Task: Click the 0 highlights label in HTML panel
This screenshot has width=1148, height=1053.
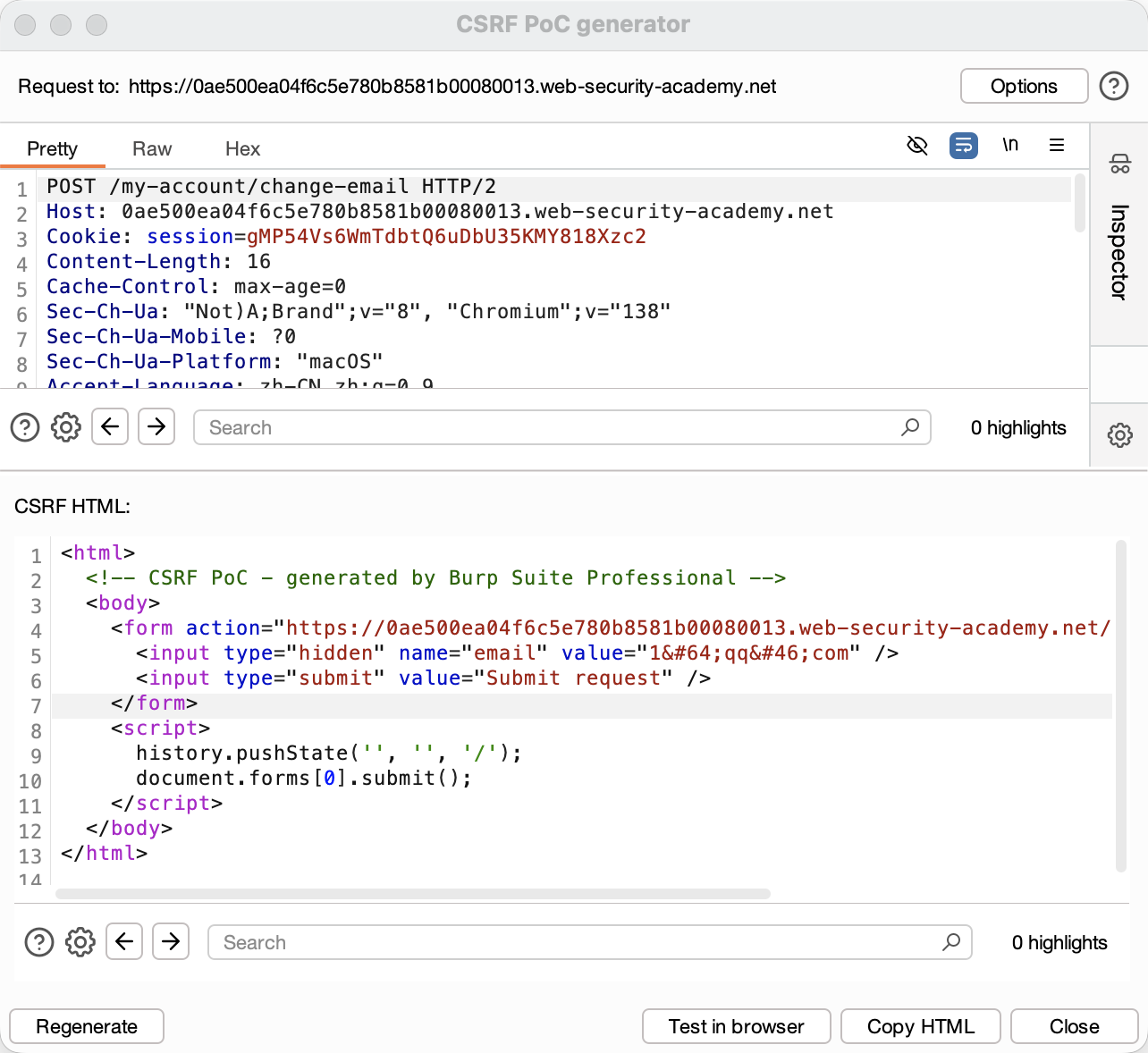Action: [x=1059, y=942]
